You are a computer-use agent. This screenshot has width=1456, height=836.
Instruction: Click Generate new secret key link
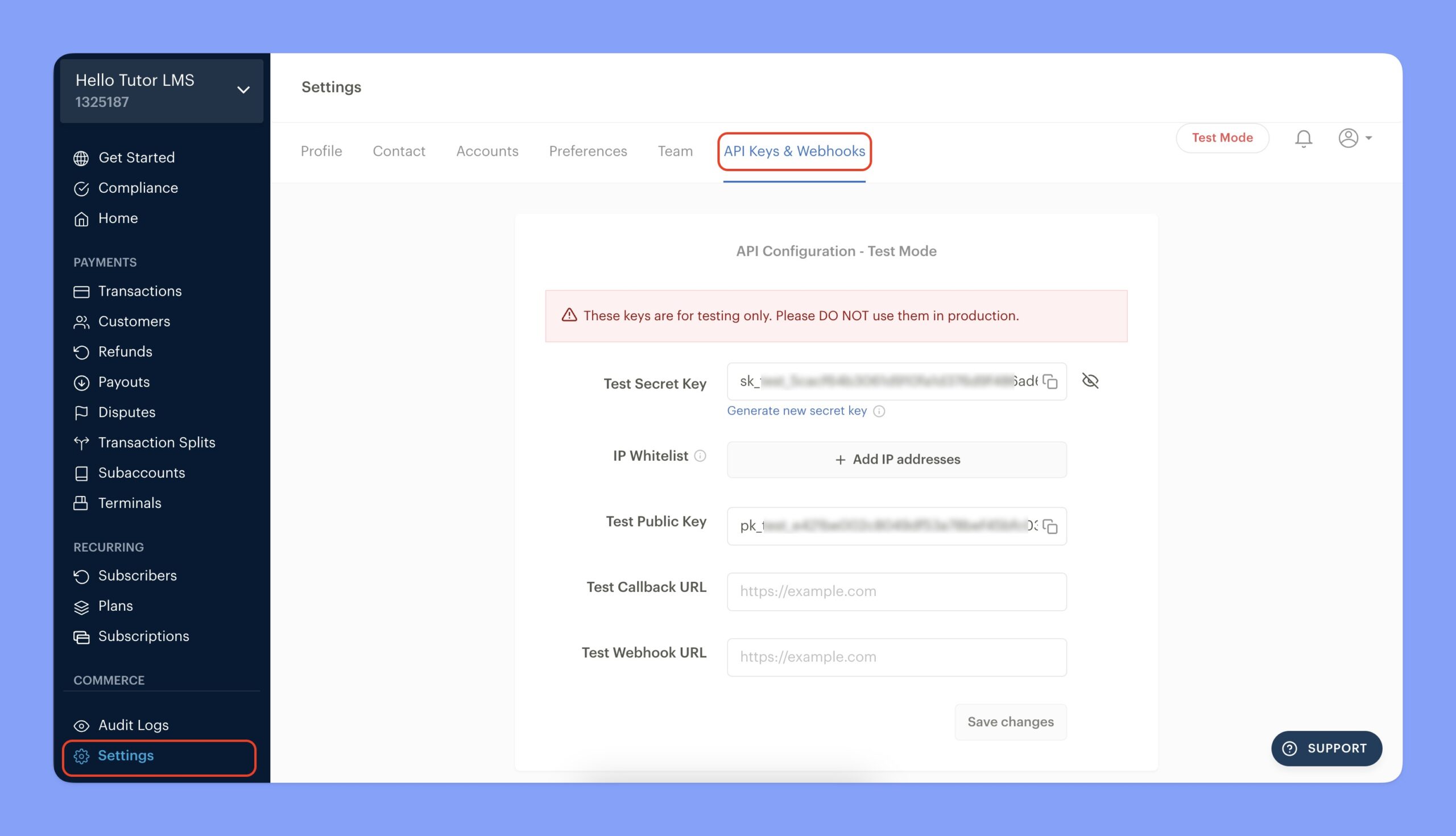pyautogui.click(x=796, y=411)
